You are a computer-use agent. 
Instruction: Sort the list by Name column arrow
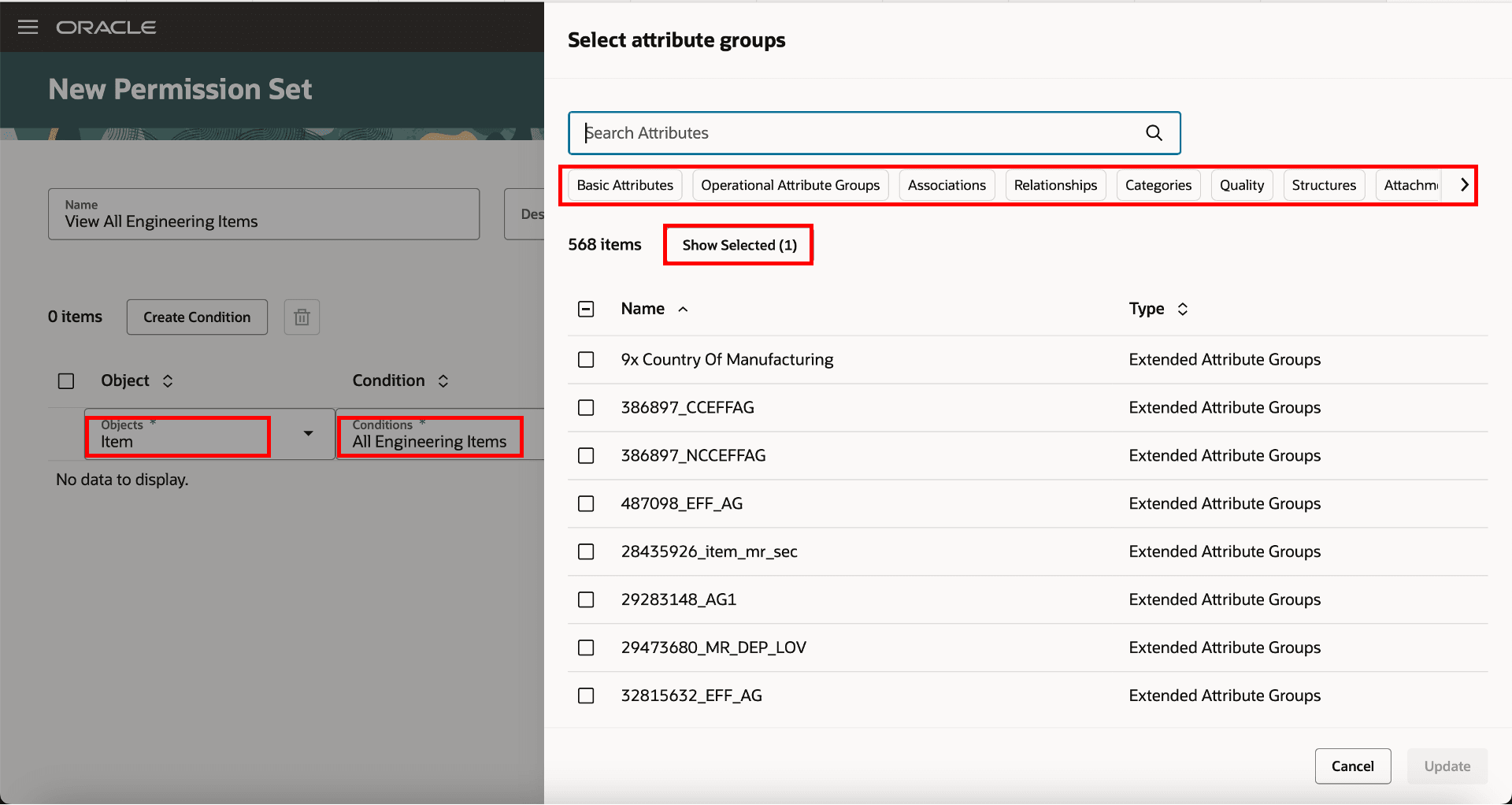pyautogui.click(x=683, y=310)
